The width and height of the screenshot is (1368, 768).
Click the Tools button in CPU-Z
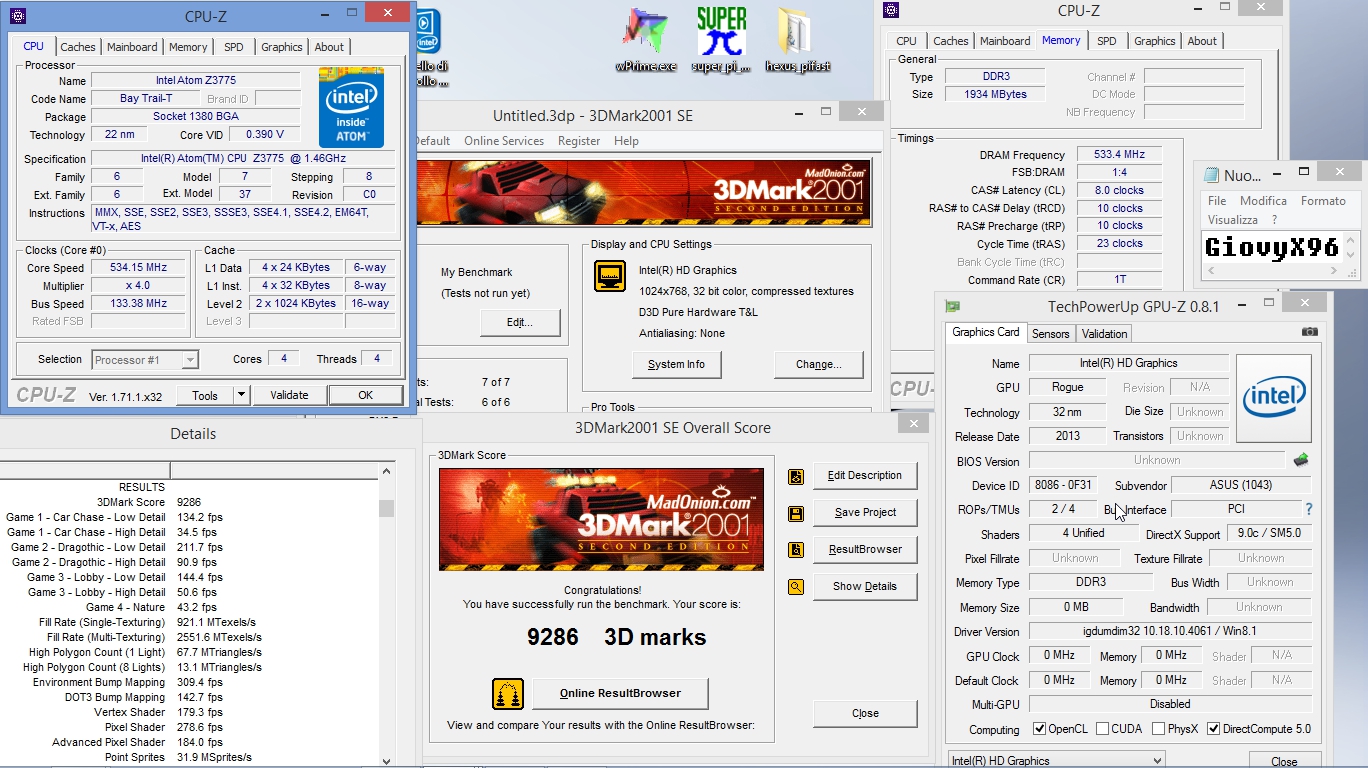tap(205, 395)
